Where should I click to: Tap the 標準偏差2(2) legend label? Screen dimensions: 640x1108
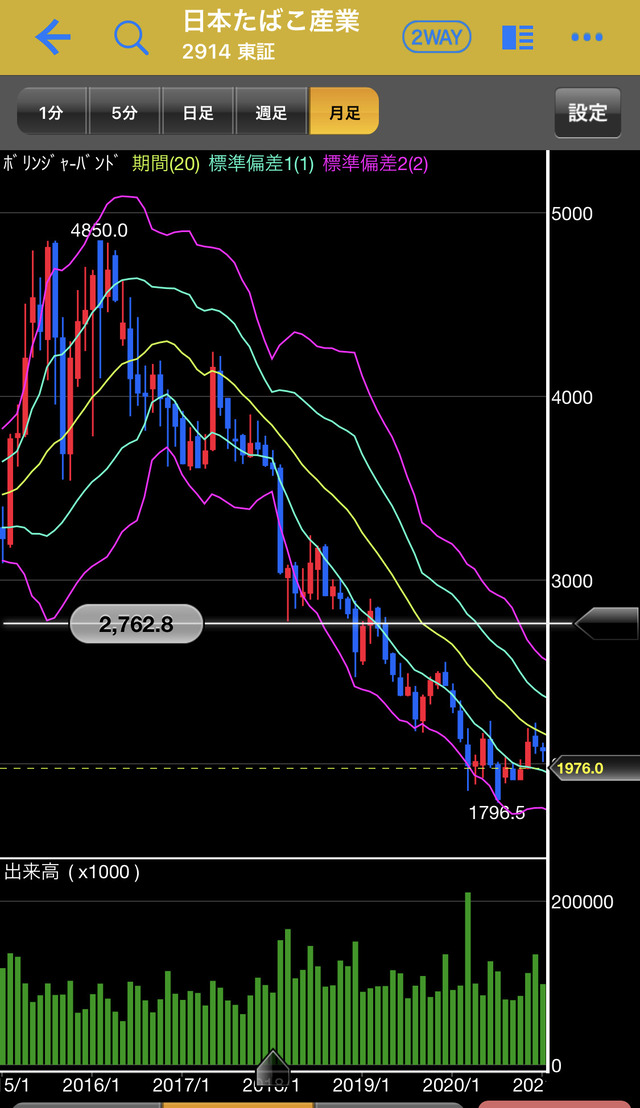(375, 164)
